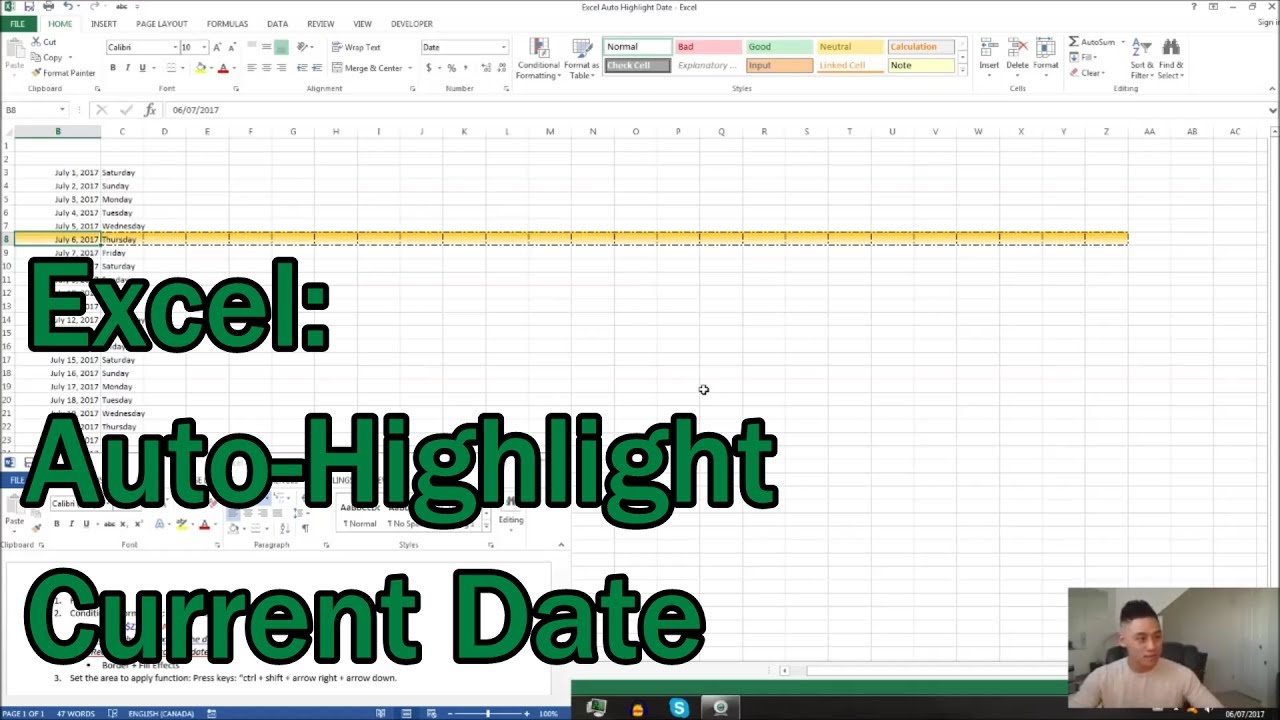Open the Find & Select dropdown
This screenshot has height=720, width=1280.
coord(1171,59)
